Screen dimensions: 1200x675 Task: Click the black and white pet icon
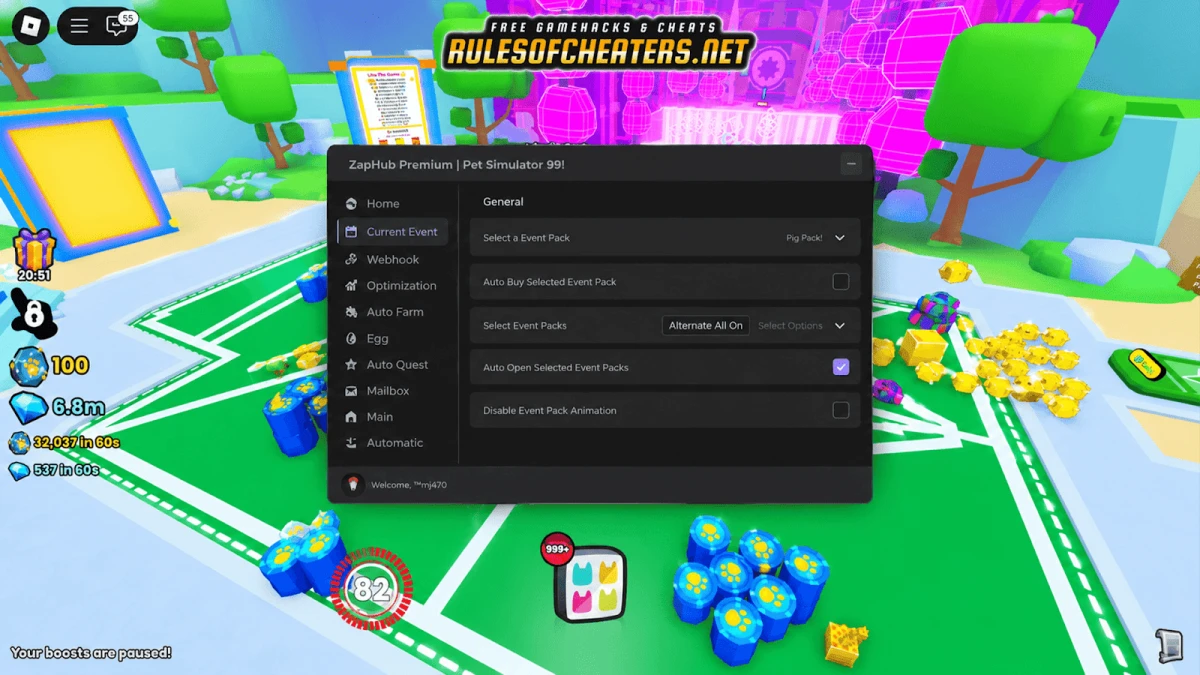[x=34, y=314]
